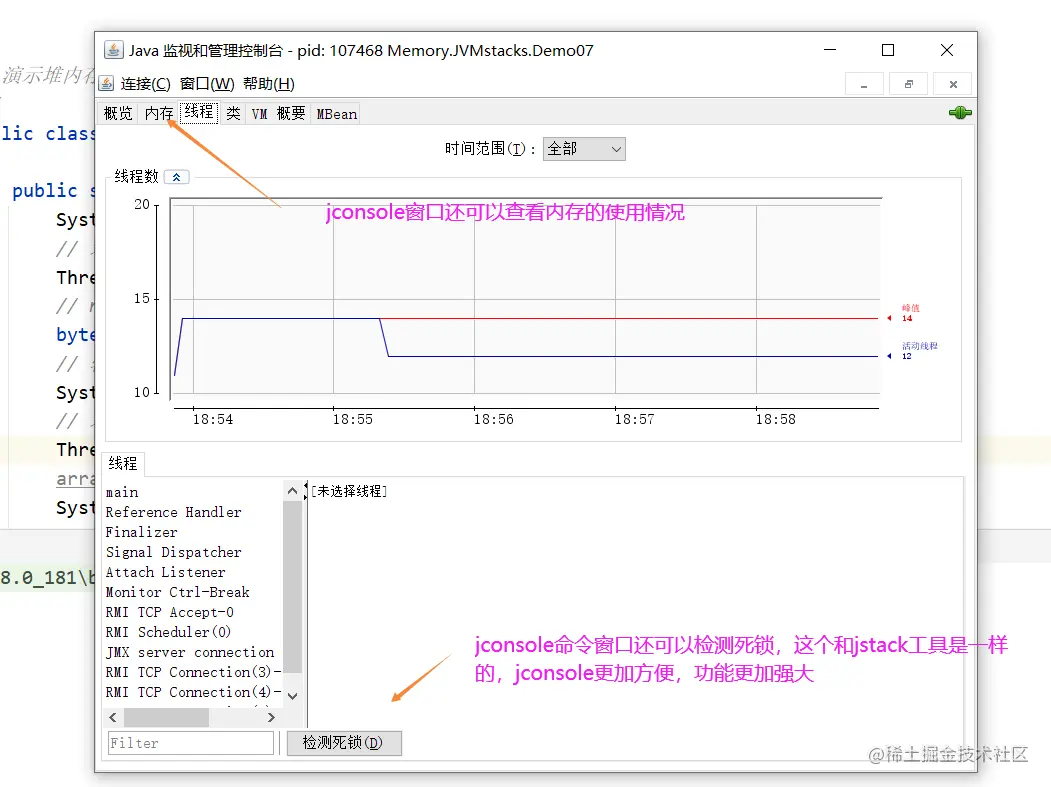Click the 检测死锁(D) button
Image resolution: width=1051 pixels, height=787 pixels.
point(344,743)
